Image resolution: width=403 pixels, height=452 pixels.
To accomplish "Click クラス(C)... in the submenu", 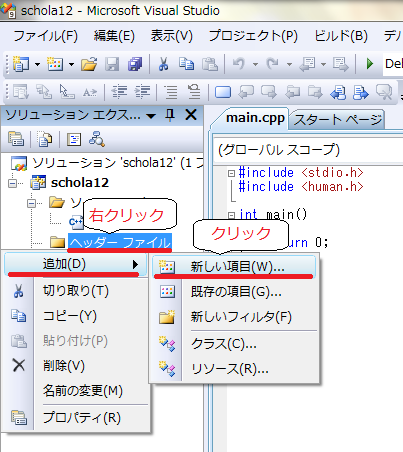I will point(234,344).
